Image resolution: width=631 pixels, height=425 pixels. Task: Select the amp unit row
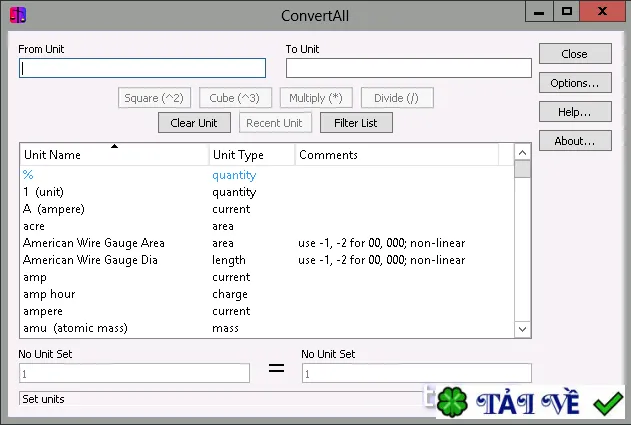pyautogui.click(x=267, y=277)
